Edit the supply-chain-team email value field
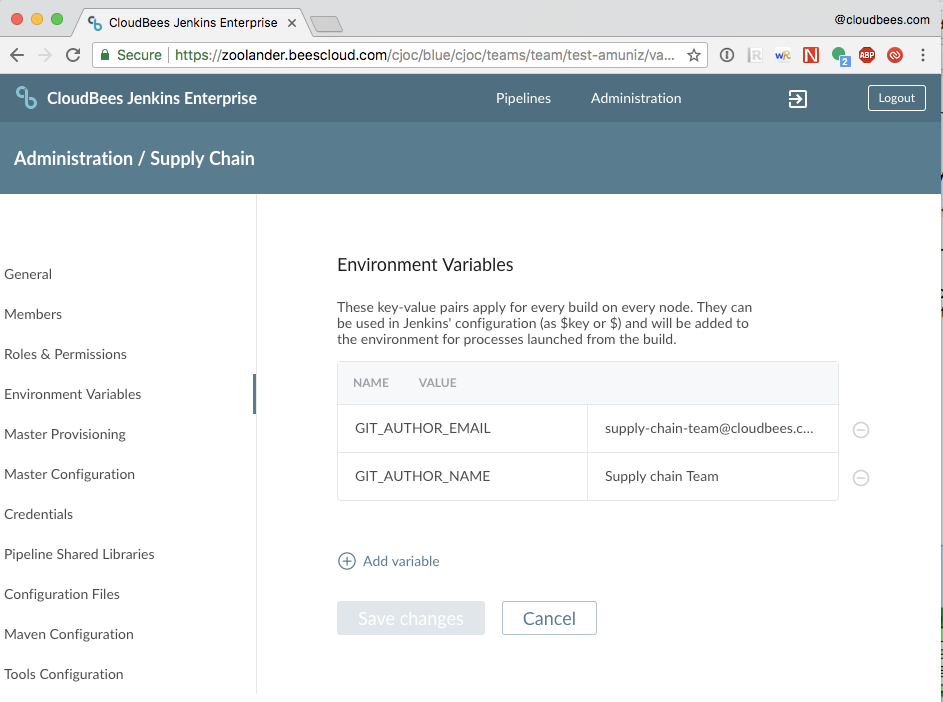This screenshot has height=702, width=943. [713, 428]
